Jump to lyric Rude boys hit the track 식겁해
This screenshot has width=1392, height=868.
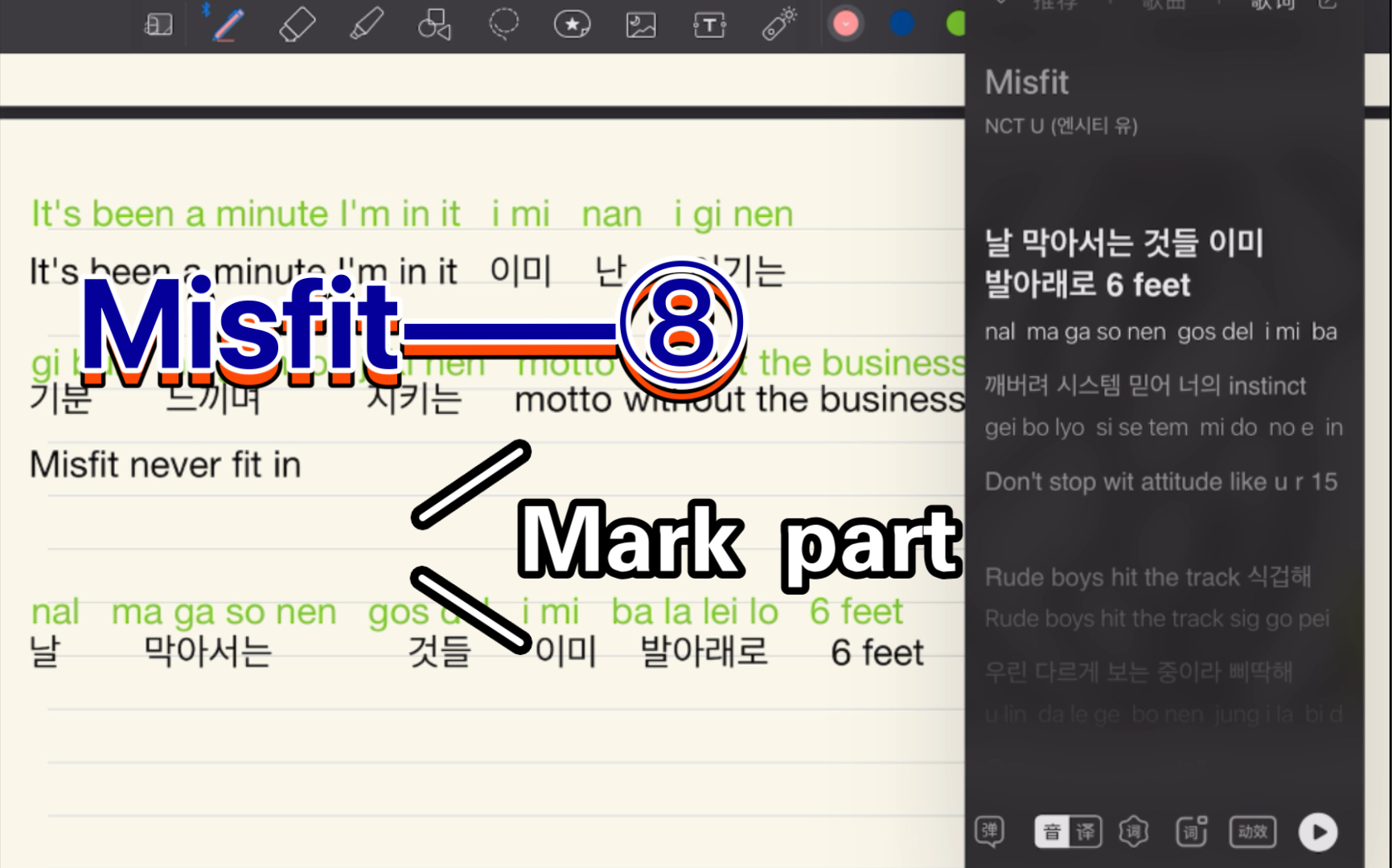point(1148,577)
